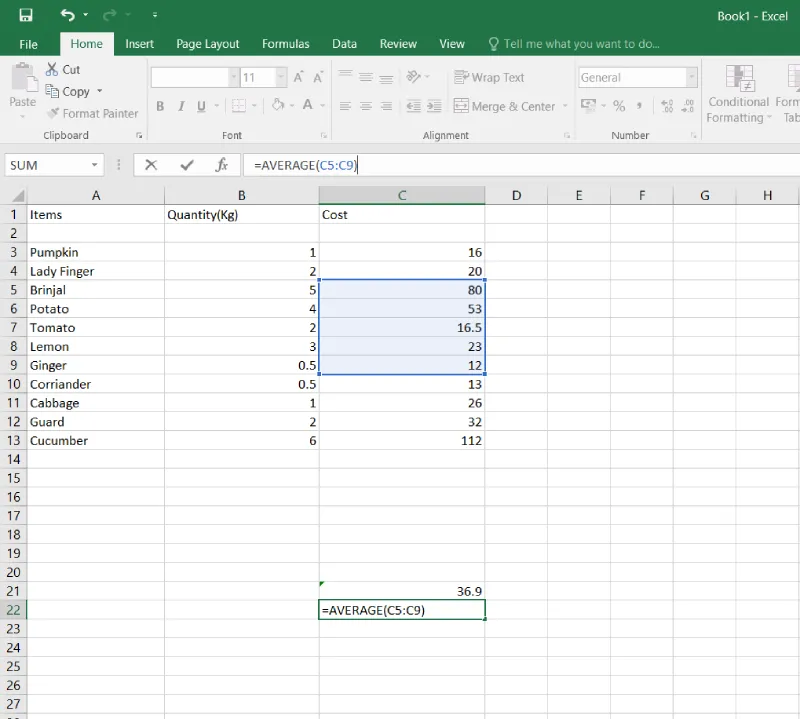Click the Save icon in title bar
This screenshot has height=719, width=800.
(x=26, y=15)
